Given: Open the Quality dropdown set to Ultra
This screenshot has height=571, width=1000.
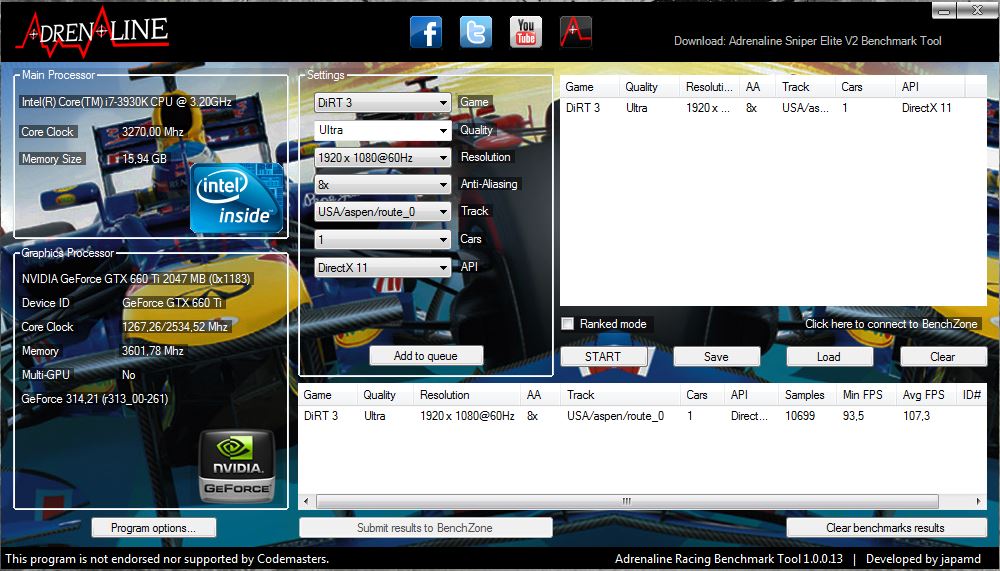Looking at the screenshot, I should point(383,130).
